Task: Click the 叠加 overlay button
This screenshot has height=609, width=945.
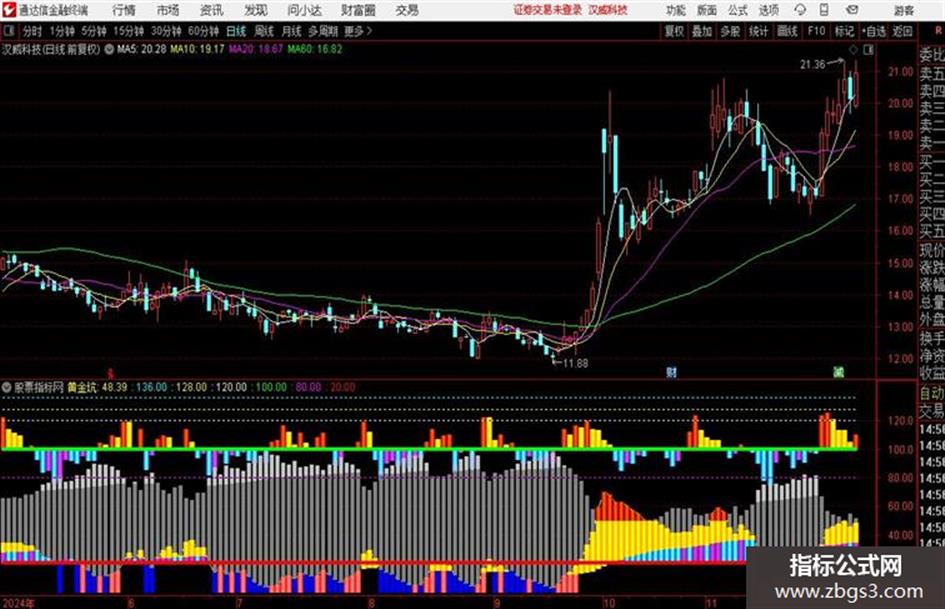Action: pos(702,31)
